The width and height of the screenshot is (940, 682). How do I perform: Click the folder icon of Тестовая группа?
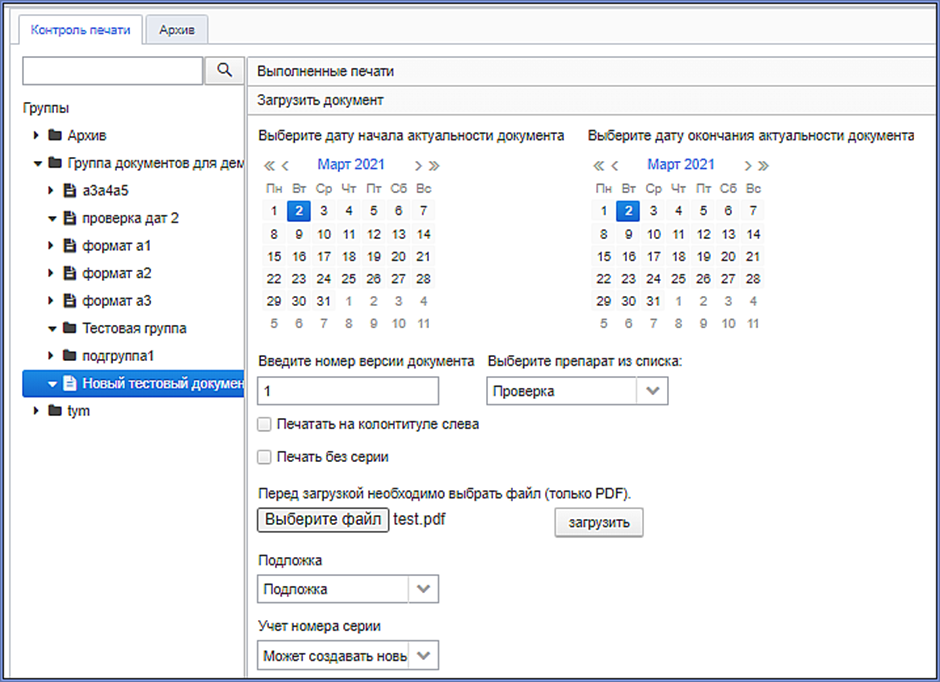pyautogui.click(x=70, y=328)
